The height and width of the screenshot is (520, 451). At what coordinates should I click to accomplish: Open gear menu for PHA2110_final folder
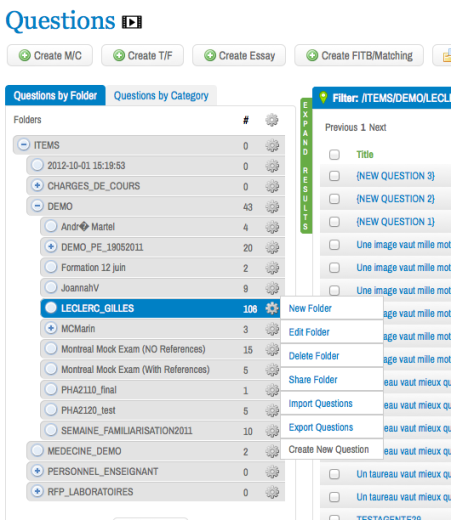(272, 390)
